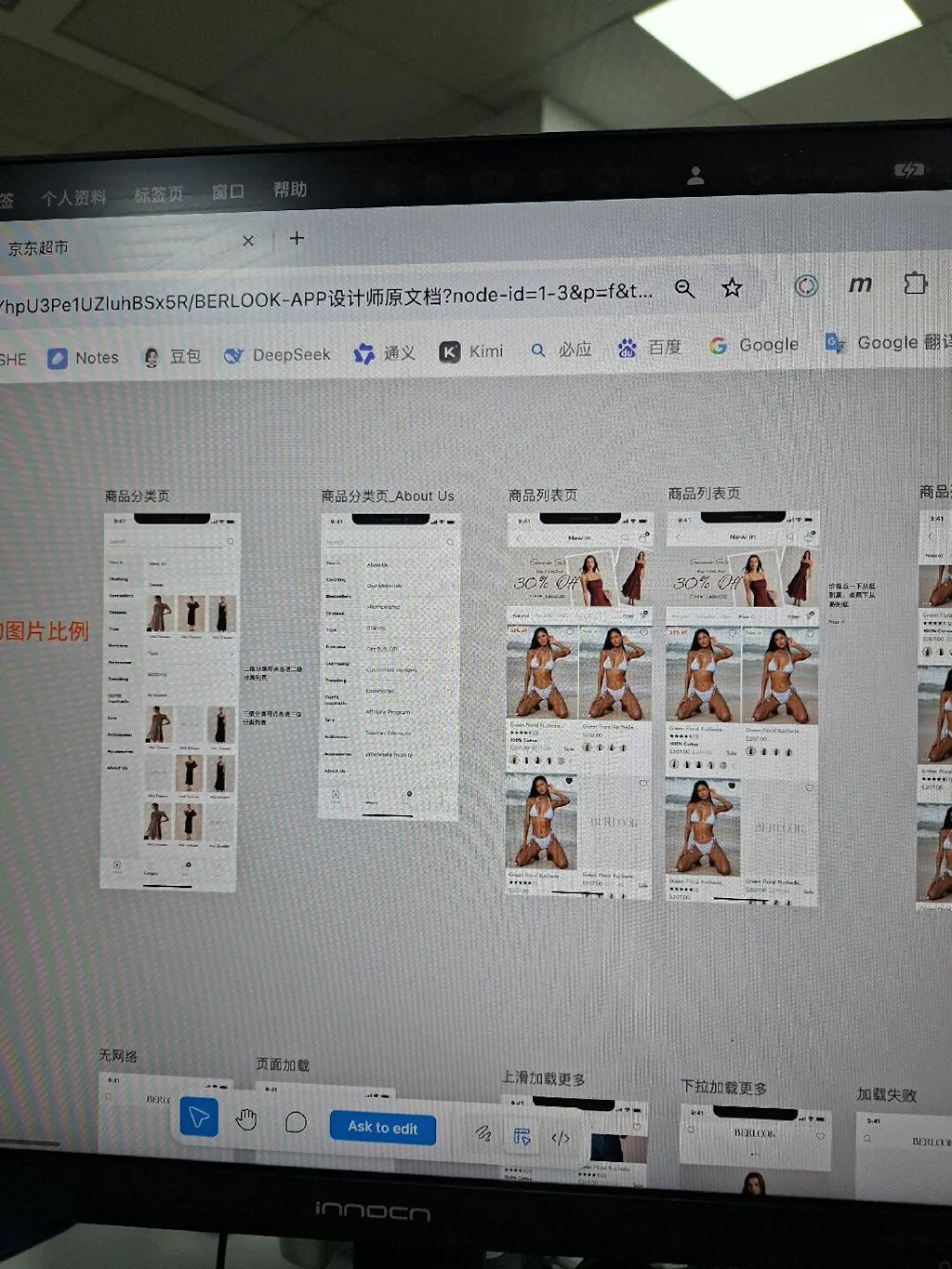Viewport: 952px width, 1269px height.
Task: Close the 京东超市 tab
Action: point(248,241)
